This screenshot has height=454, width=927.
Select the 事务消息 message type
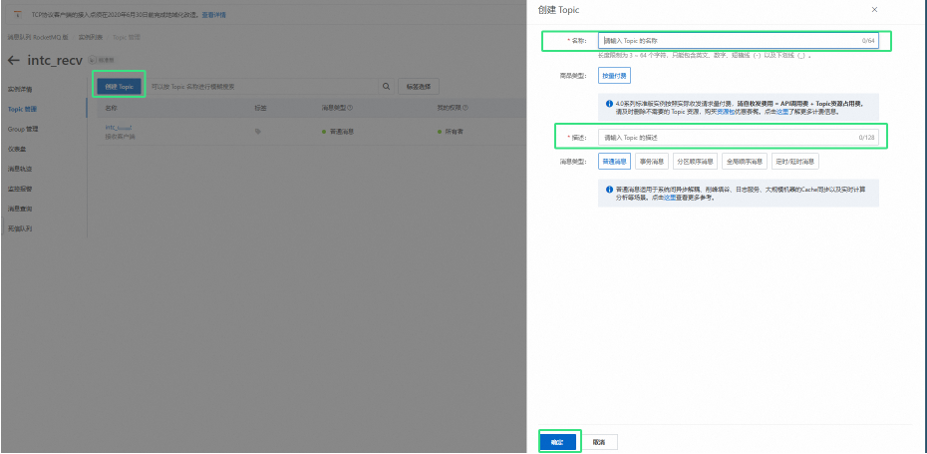pyautogui.click(x=652, y=161)
